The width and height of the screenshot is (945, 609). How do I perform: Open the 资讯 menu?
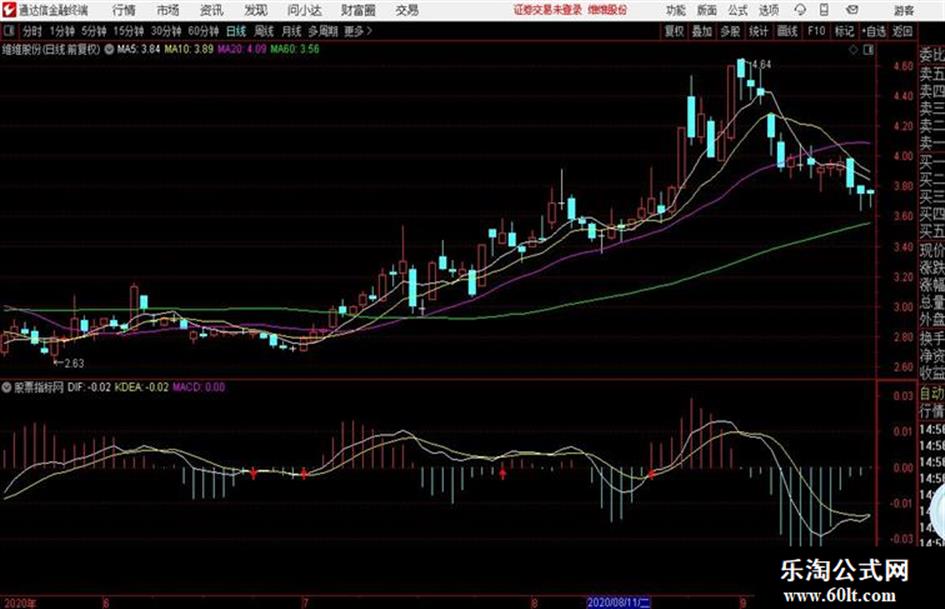tap(211, 10)
